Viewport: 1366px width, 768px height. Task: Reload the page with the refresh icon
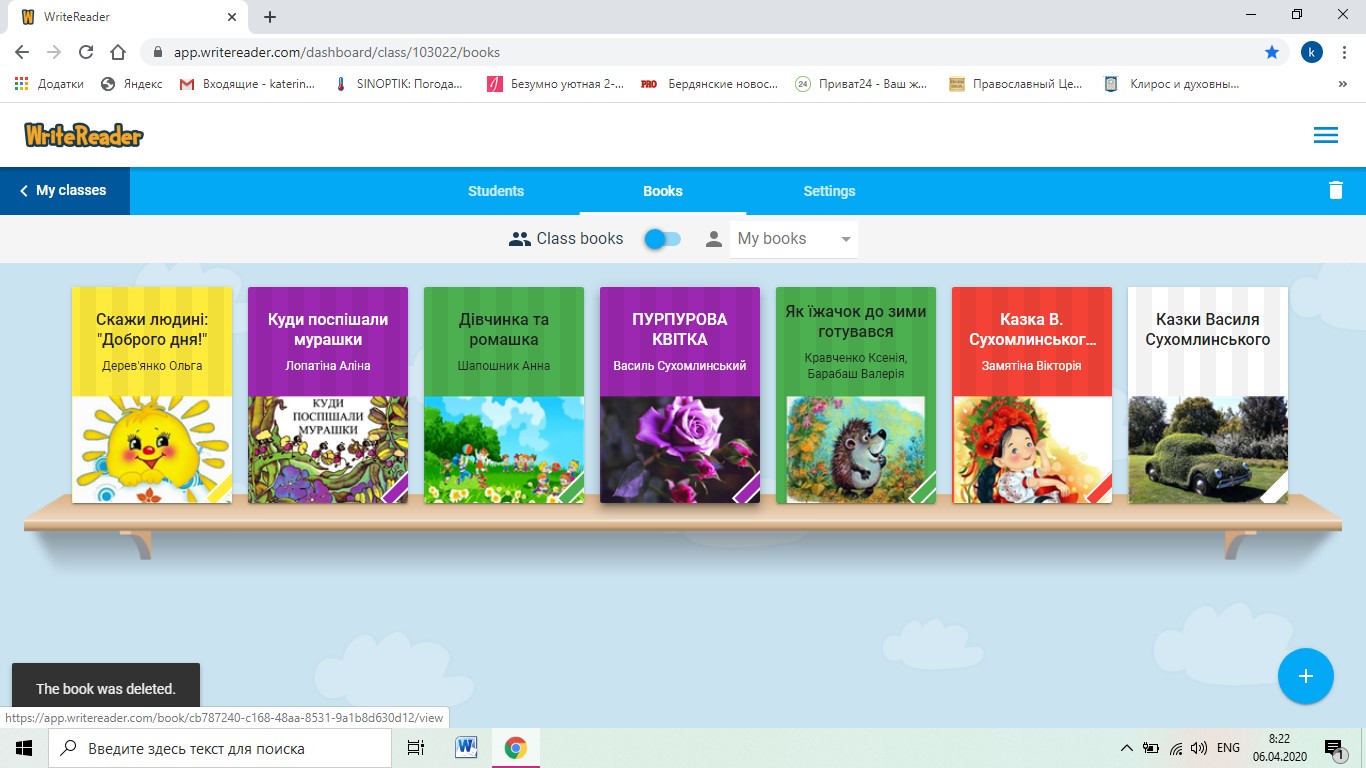(x=86, y=52)
